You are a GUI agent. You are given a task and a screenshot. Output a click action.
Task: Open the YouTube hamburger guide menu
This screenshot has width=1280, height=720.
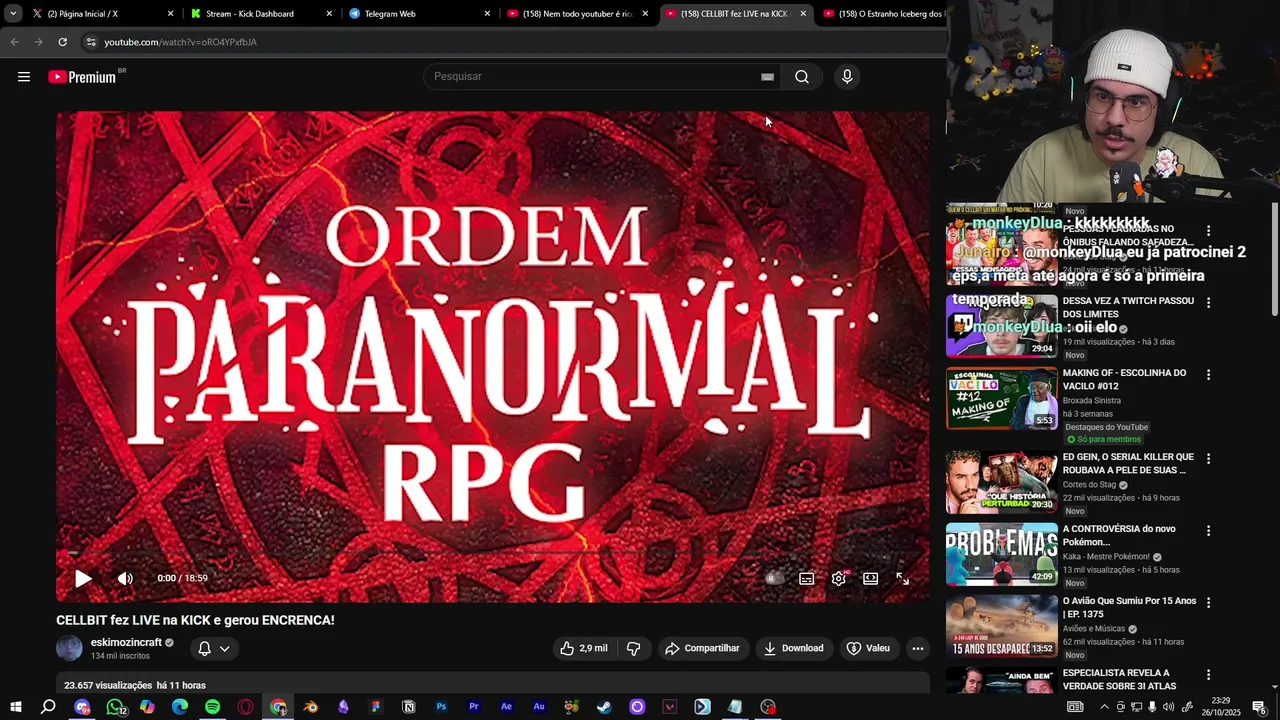tap(24, 77)
